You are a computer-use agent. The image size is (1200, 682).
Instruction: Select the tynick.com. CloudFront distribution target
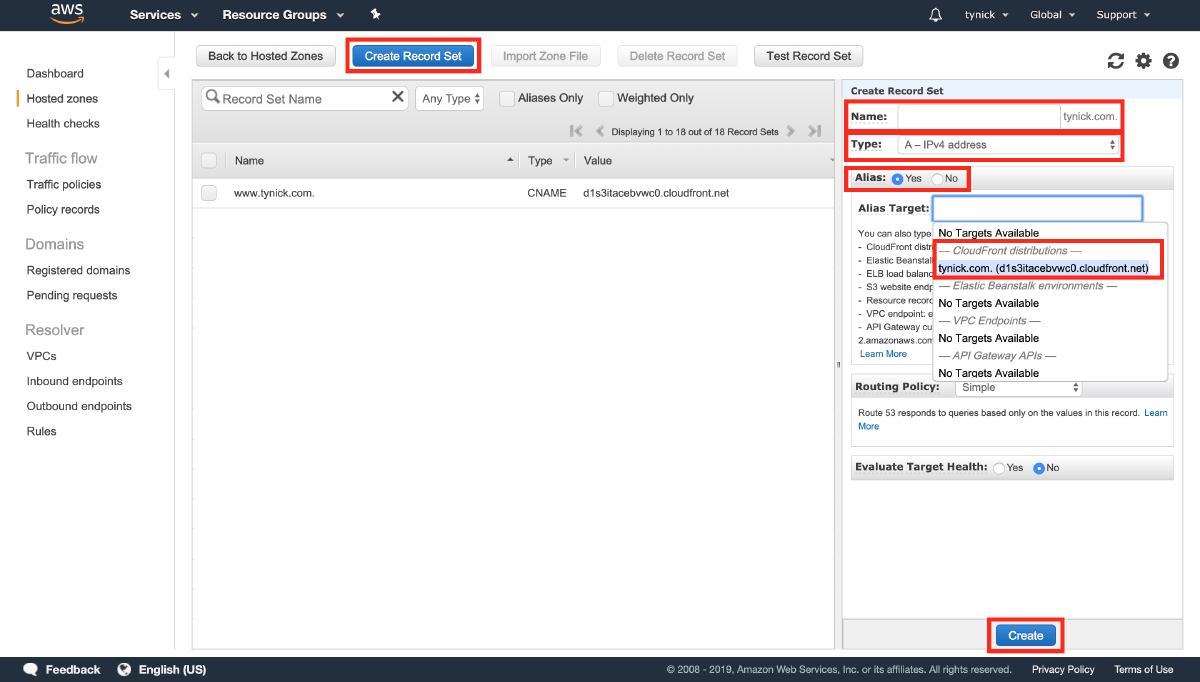[1043, 268]
